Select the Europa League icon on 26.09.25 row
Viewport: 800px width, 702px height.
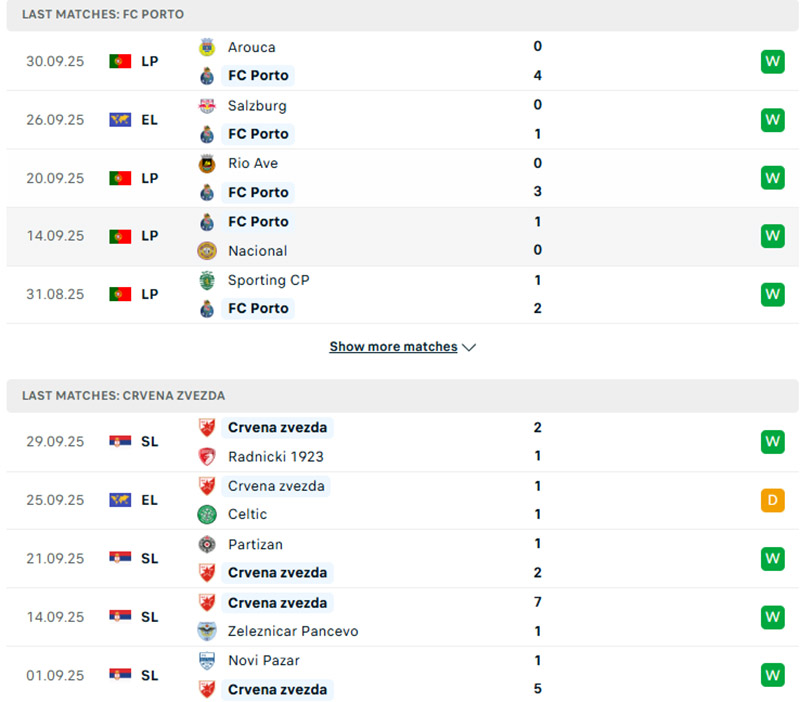tap(120, 120)
